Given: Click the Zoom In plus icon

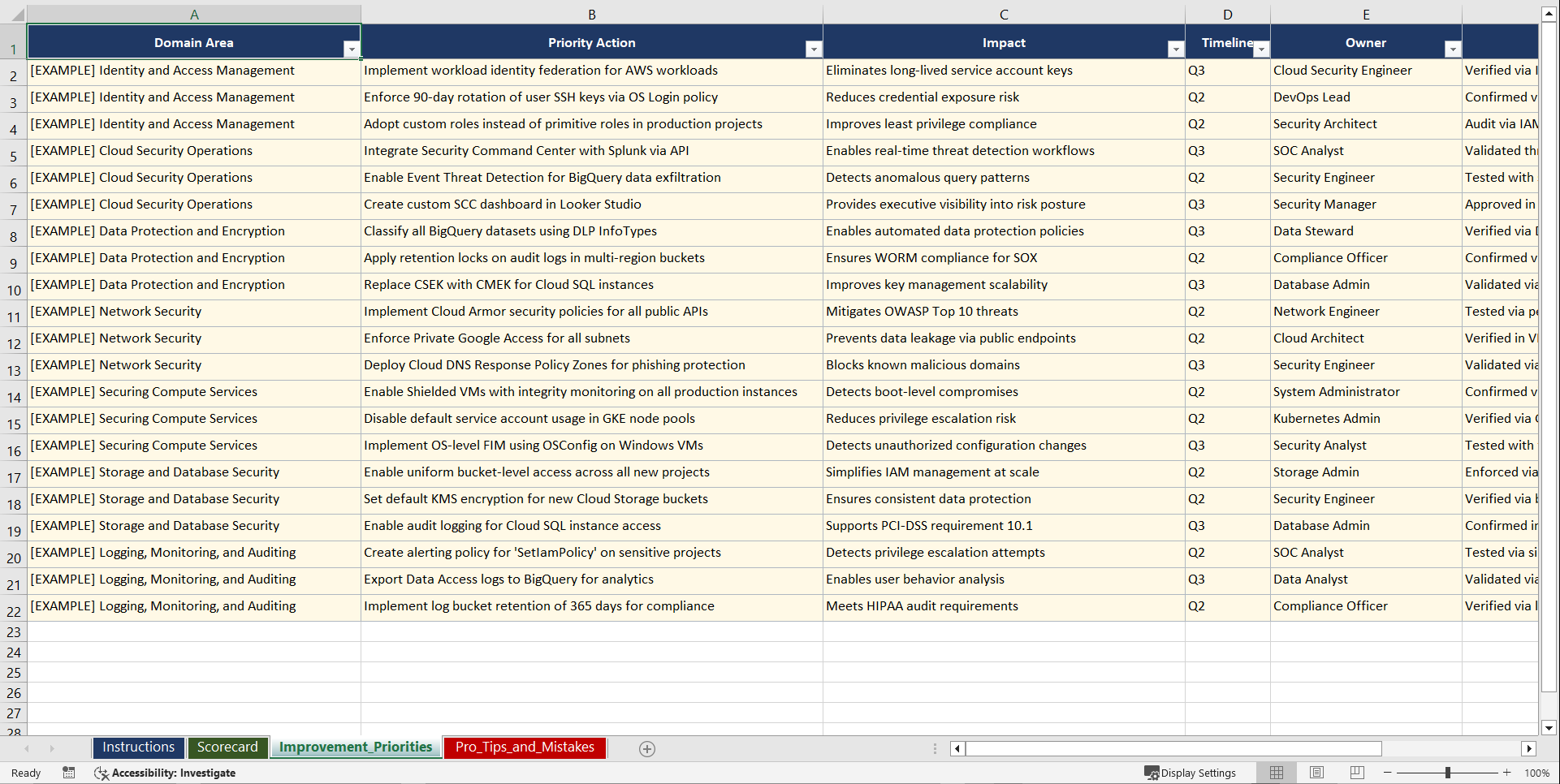Looking at the screenshot, I should 1507,773.
